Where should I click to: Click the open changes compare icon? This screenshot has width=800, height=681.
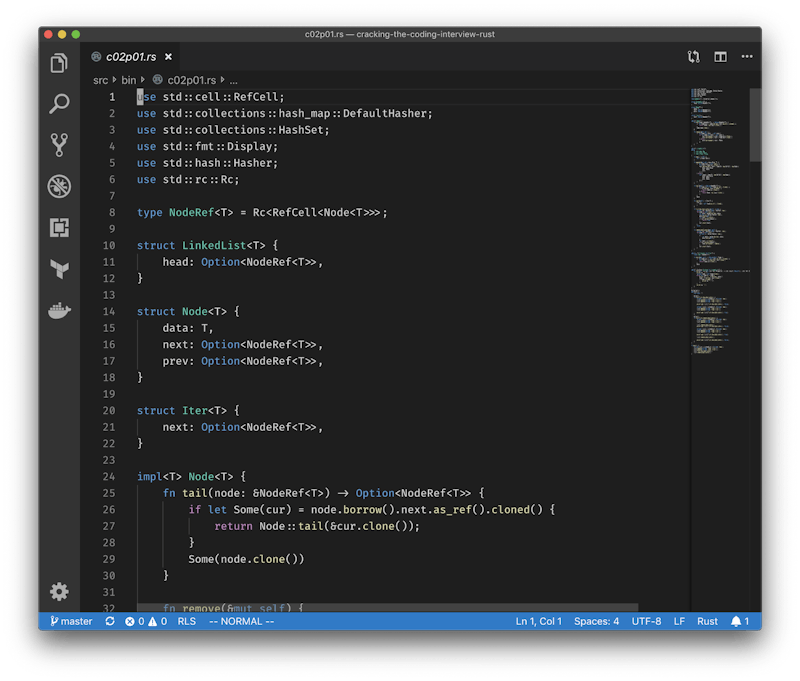click(693, 57)
